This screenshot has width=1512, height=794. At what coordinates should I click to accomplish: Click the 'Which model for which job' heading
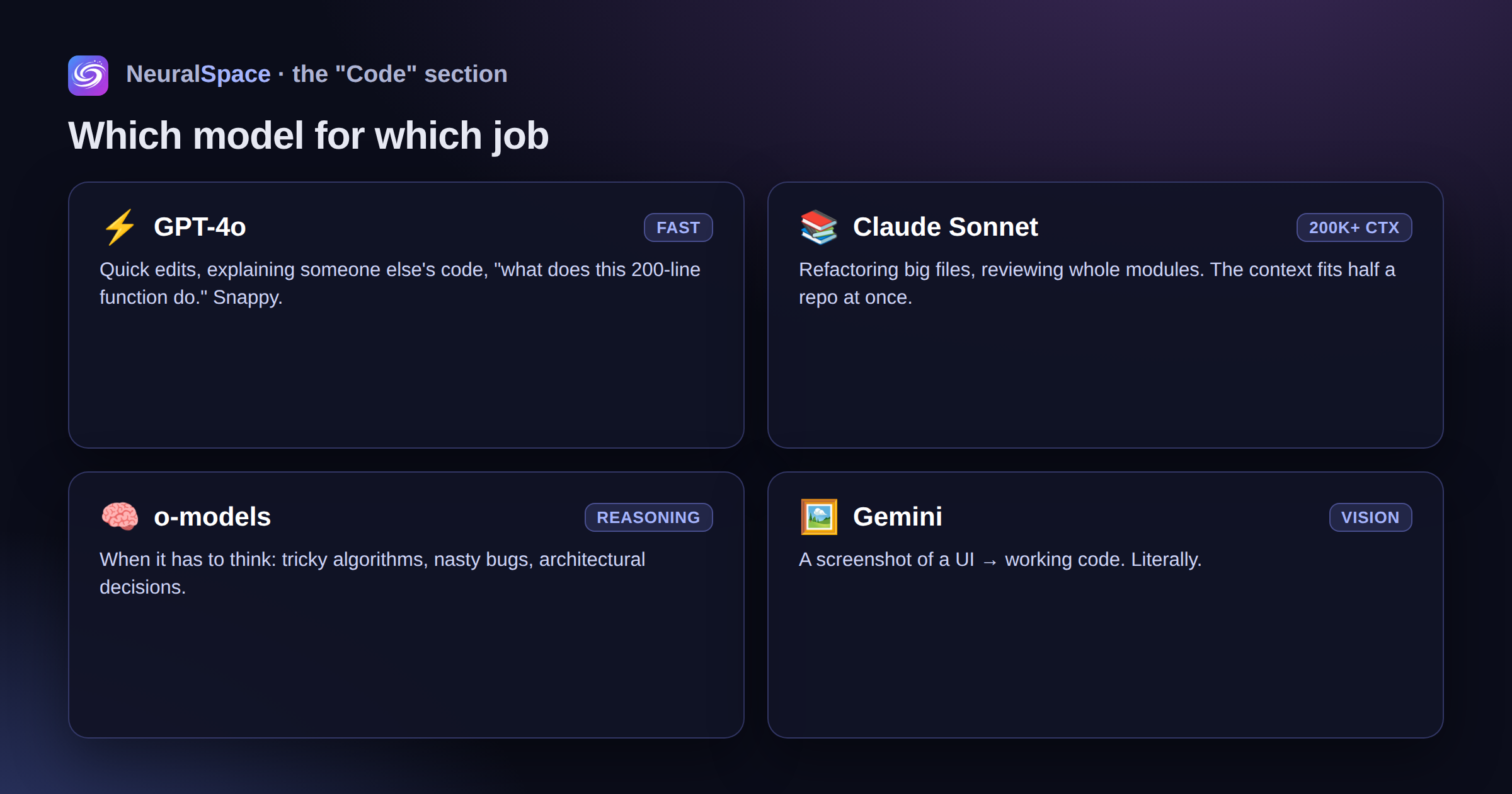[309, 135]
